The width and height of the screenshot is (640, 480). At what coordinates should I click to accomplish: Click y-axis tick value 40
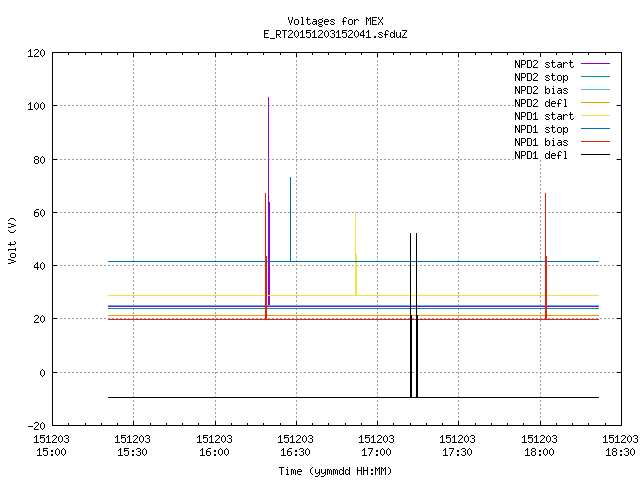coord(39,266)
